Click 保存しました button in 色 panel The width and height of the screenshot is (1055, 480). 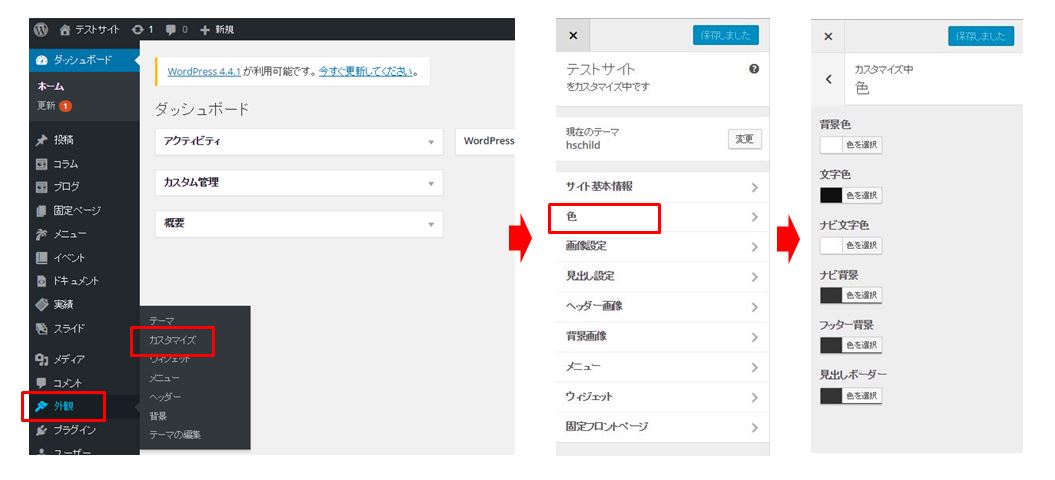click(981, 36)
